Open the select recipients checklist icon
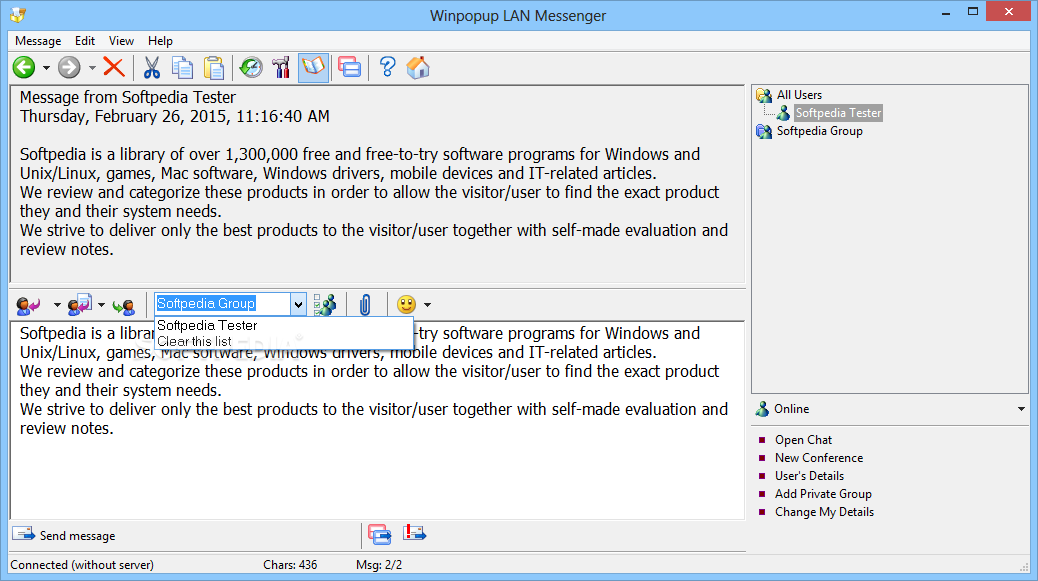The image size is (1038, 581). 325,305
